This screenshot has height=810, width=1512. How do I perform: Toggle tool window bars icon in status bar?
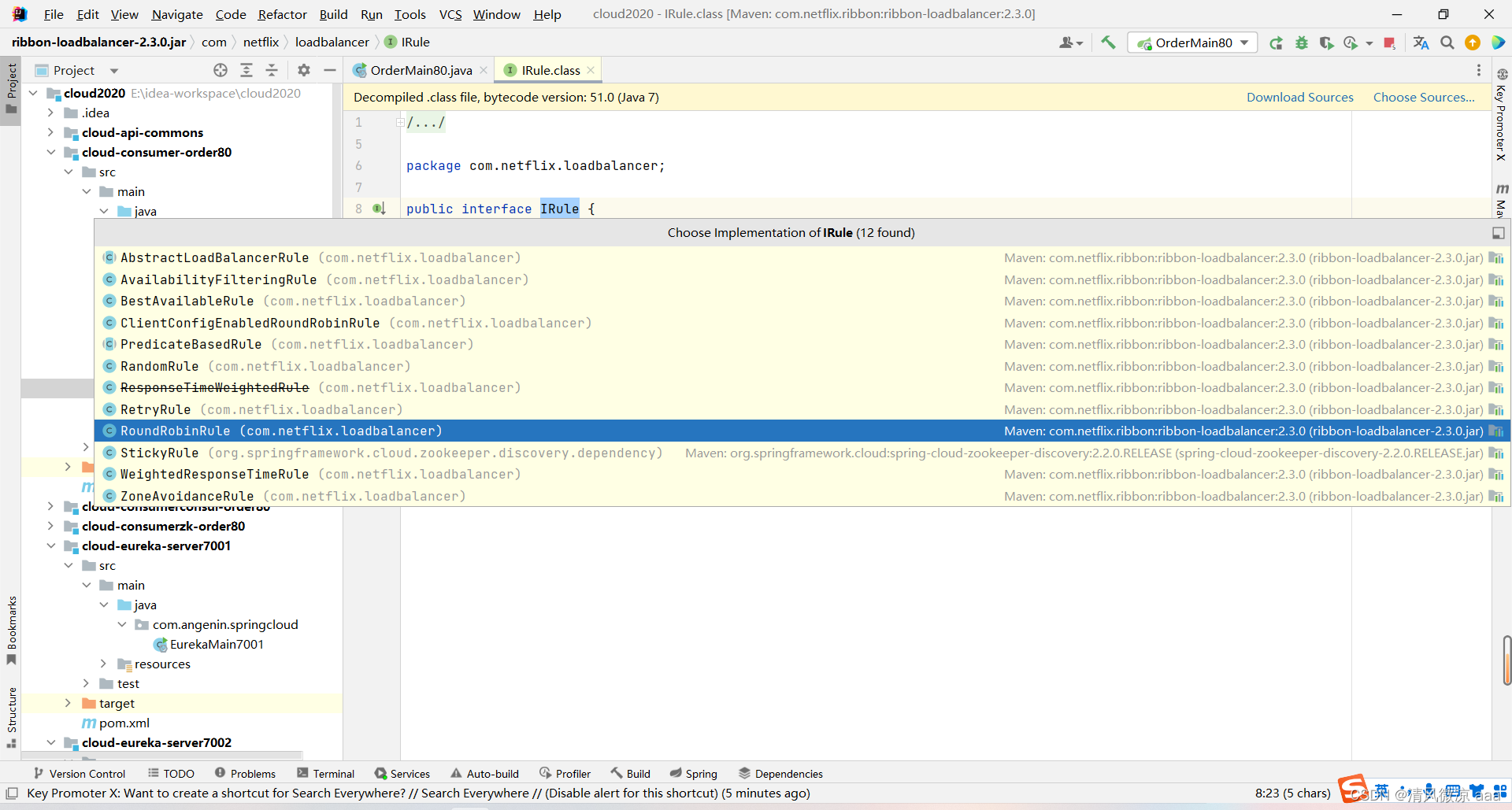tap(11, 793)
